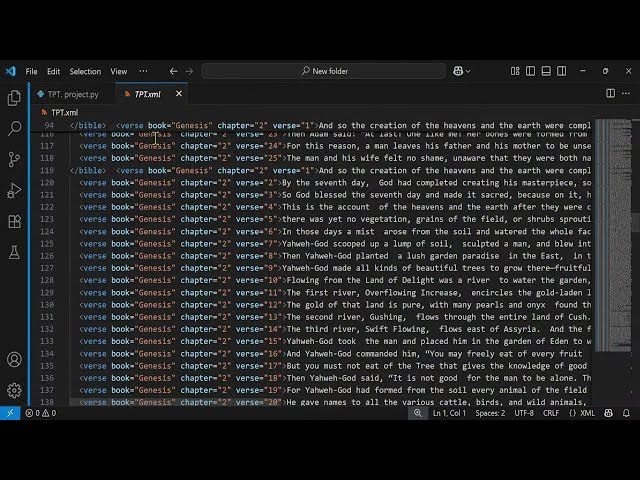Open editor More Actions ellipsis
This screenshot has width=640, height=480.
[x=626, y=93]
